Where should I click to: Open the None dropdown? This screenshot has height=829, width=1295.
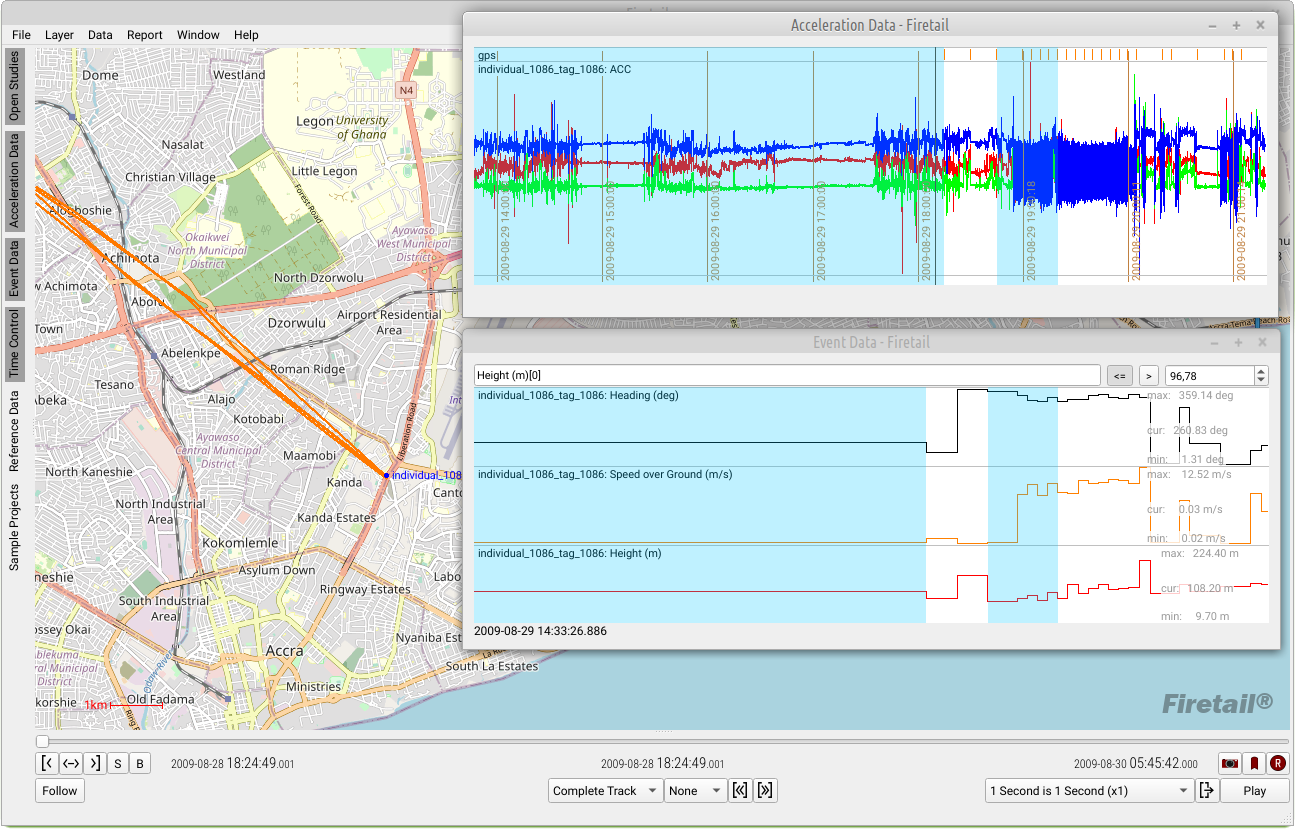coord(695,790)
